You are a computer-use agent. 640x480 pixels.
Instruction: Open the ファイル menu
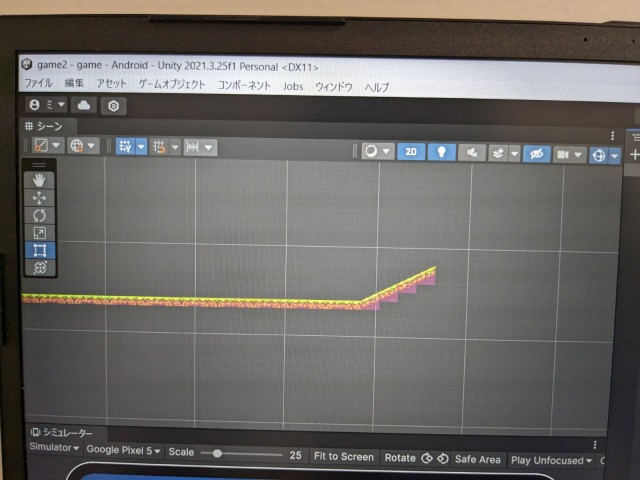38,85
